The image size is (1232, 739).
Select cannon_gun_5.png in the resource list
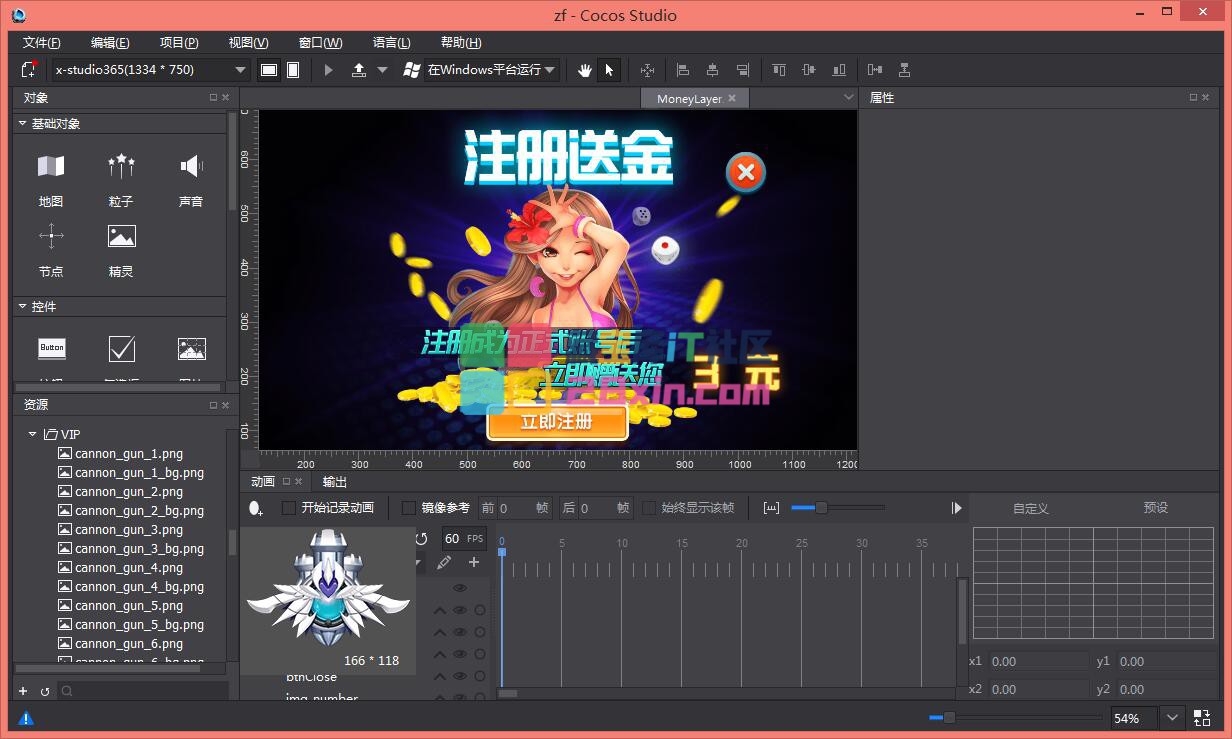click(x=129, y=605)
